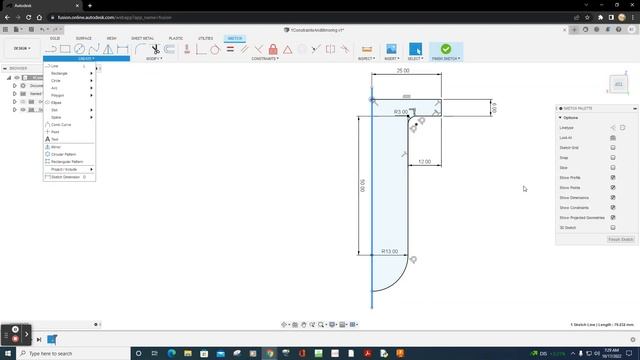
Task: Toggle Show Dimensions checkbox
Action: (613, 198)
